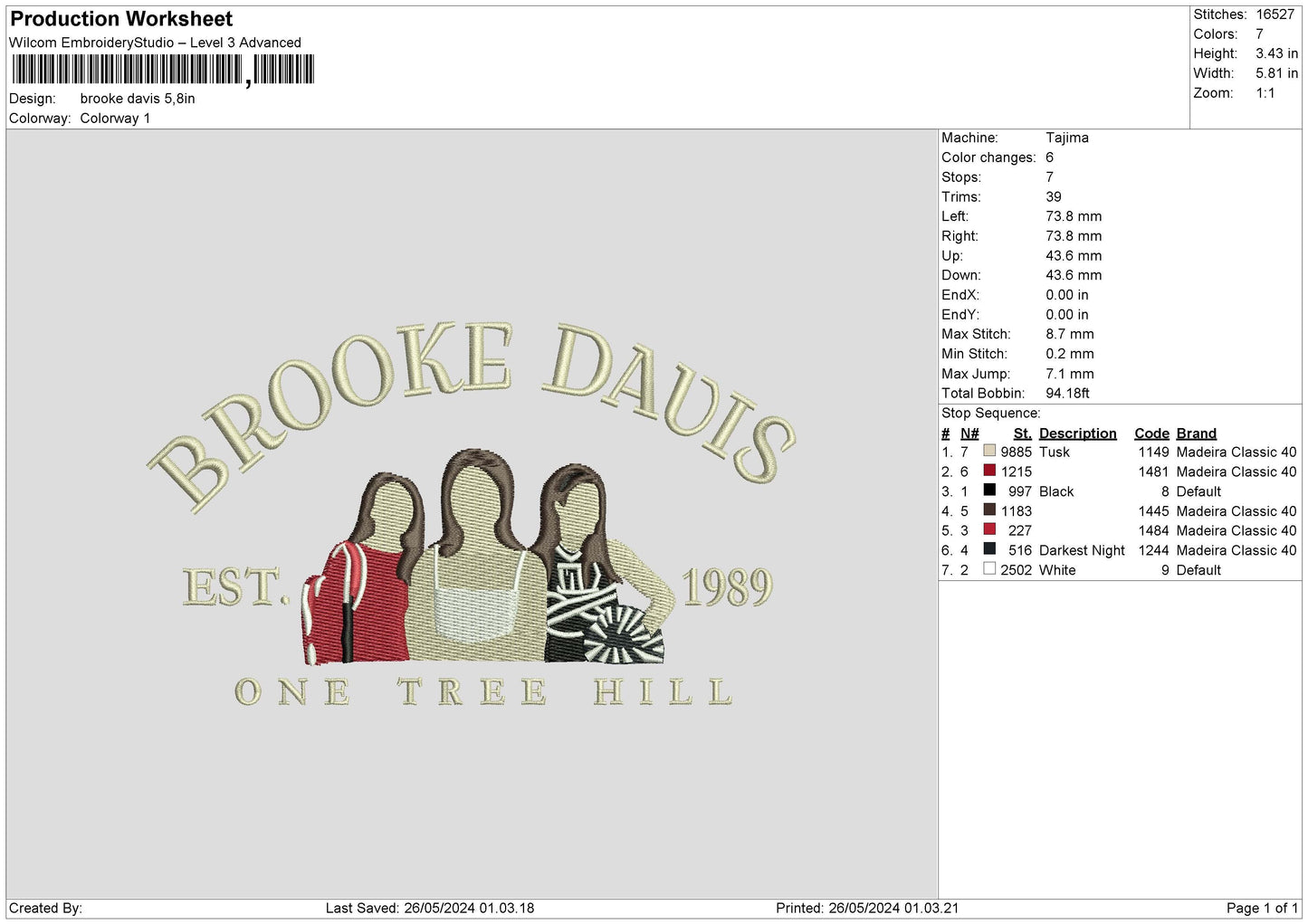Click the Trims value 39
The image size is (1308, 924).
(x=1054, y=197)
